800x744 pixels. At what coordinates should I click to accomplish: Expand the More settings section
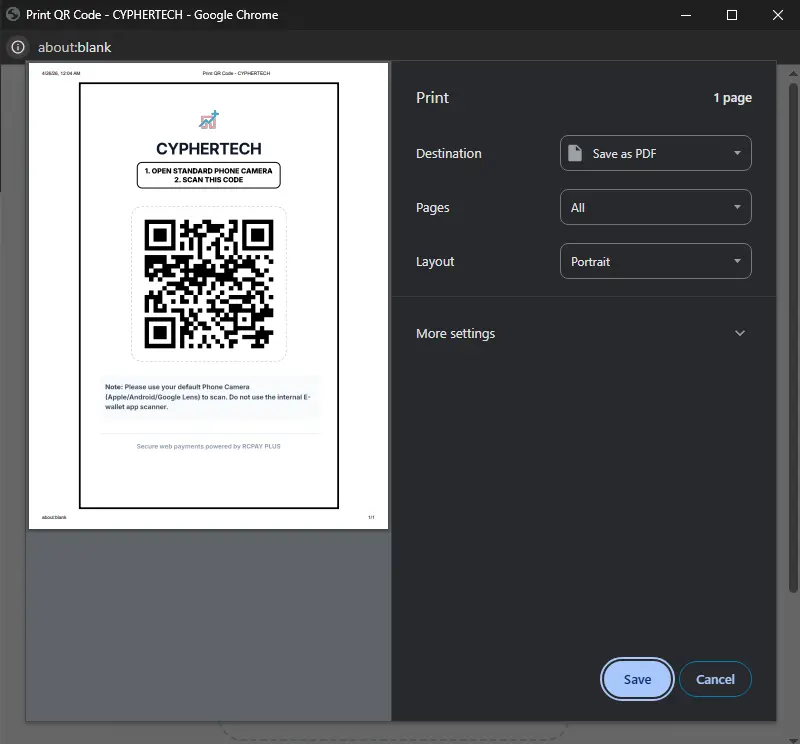(x=583, y=333)
